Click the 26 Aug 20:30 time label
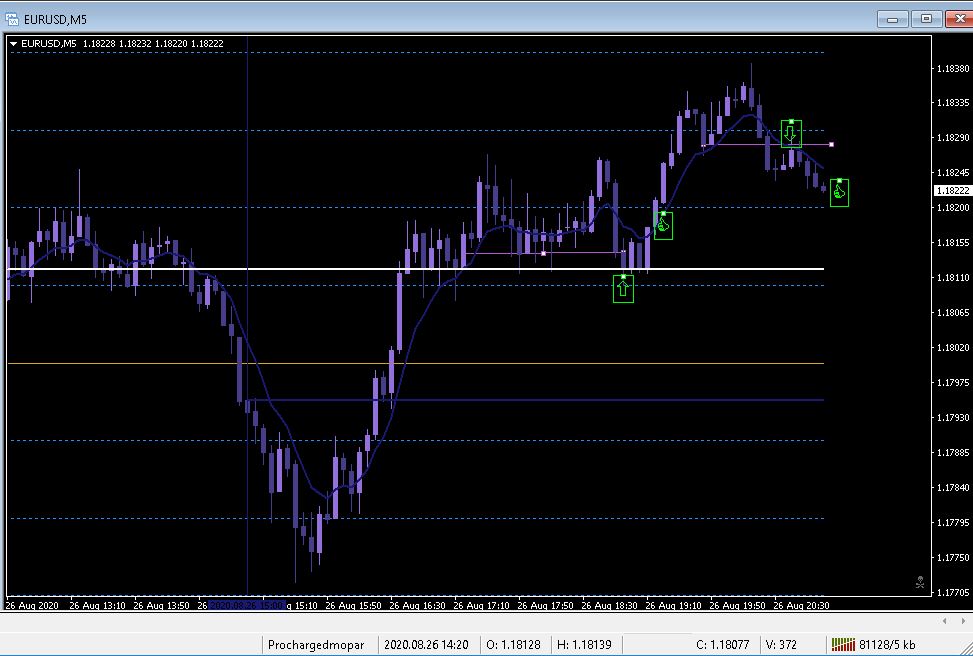The image size is (973, 656). coord(800,604)
